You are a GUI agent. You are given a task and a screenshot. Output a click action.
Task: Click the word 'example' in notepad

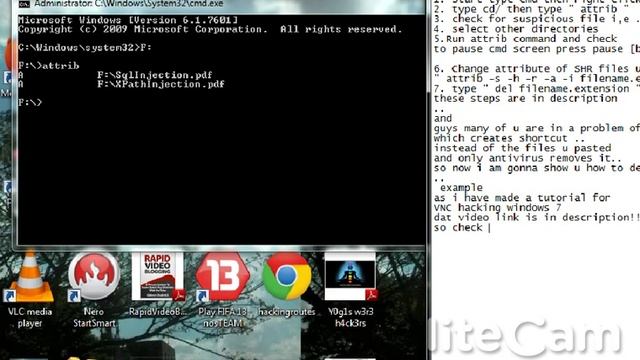point(461,188)
